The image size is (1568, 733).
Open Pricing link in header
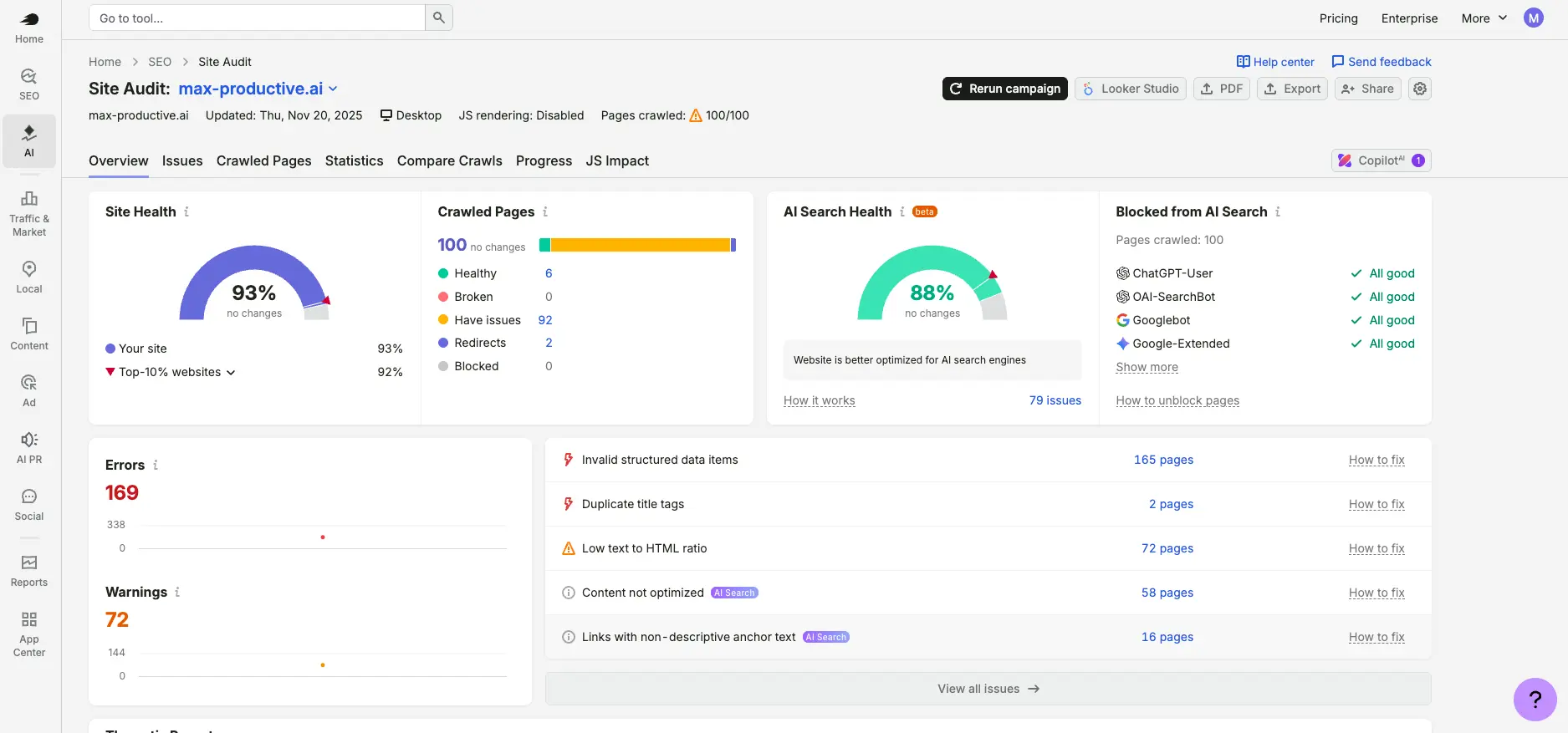pos(1338,18)
